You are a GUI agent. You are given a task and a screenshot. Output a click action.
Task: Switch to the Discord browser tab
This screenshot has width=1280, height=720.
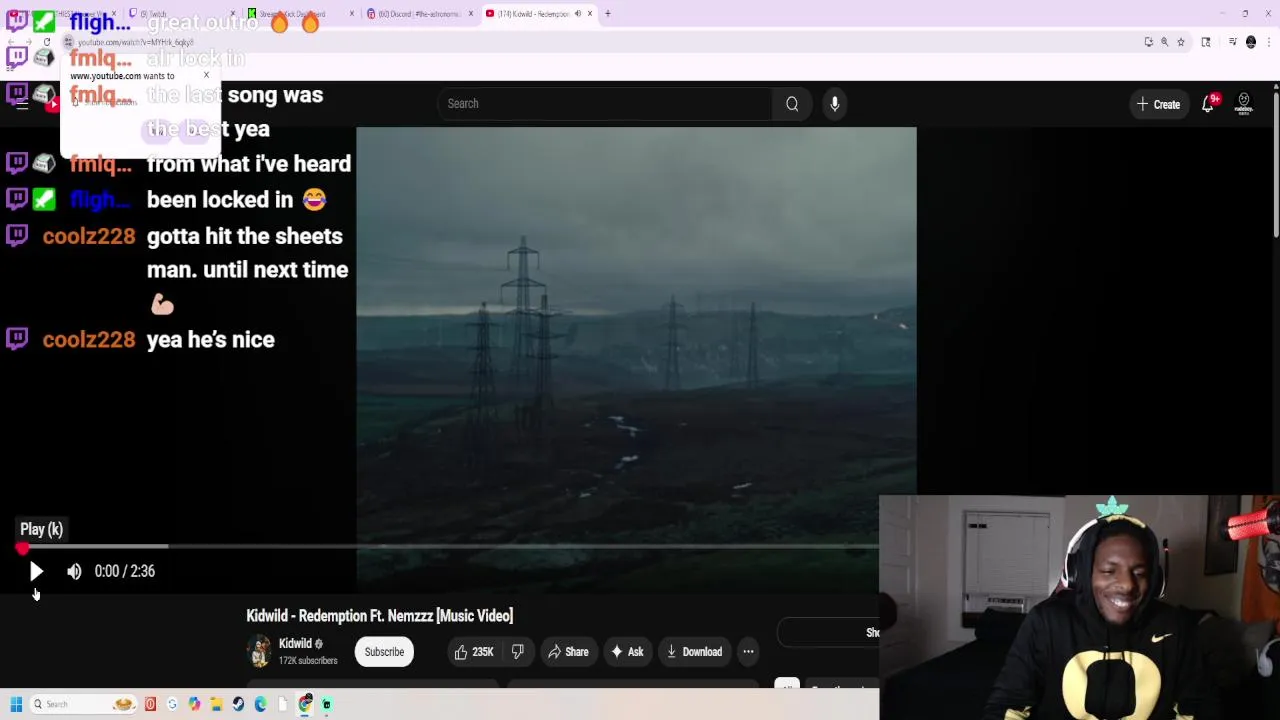(420, 14)
